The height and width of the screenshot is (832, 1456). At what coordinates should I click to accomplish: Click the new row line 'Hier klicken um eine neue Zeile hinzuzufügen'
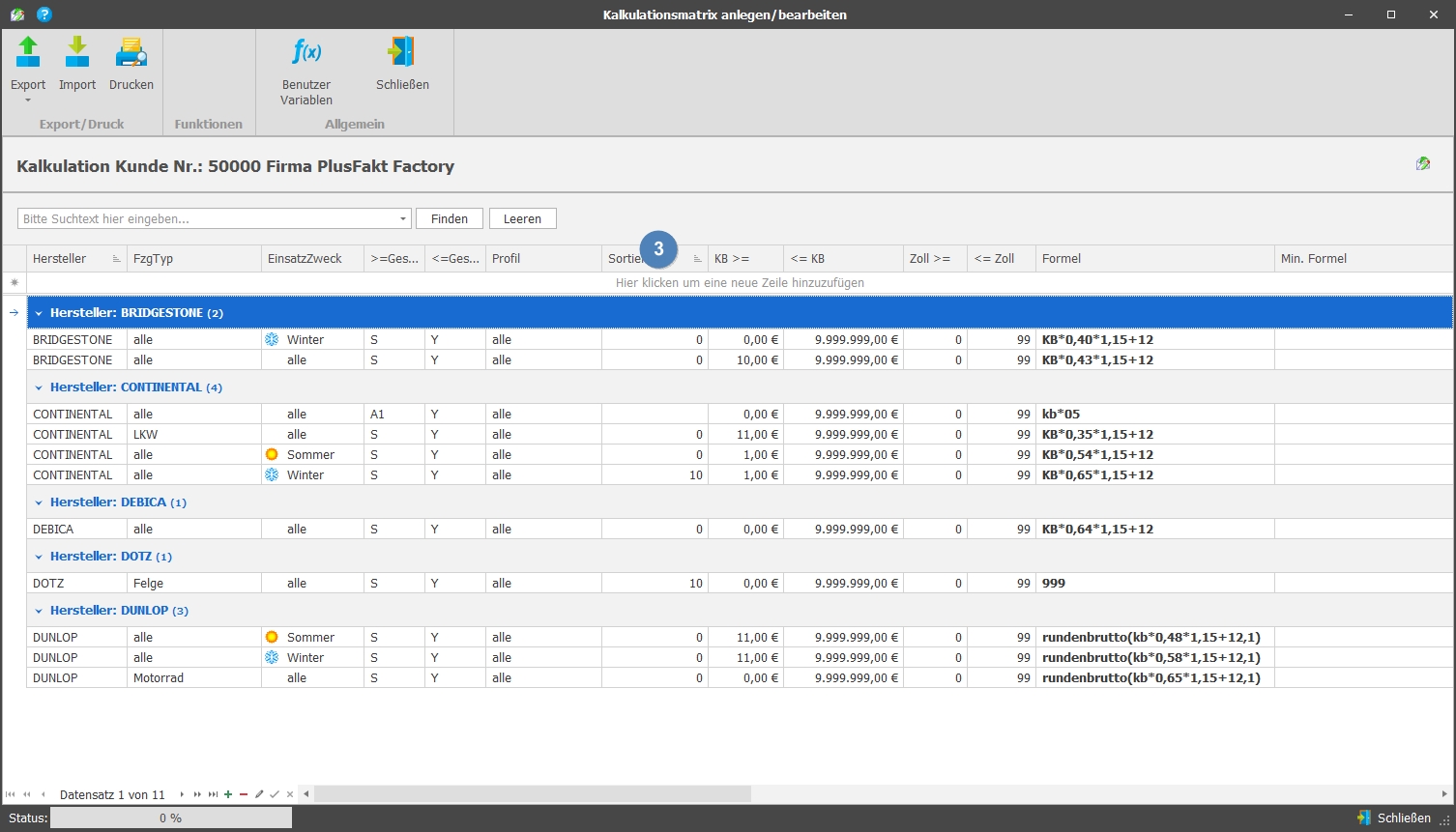point(740,283)
